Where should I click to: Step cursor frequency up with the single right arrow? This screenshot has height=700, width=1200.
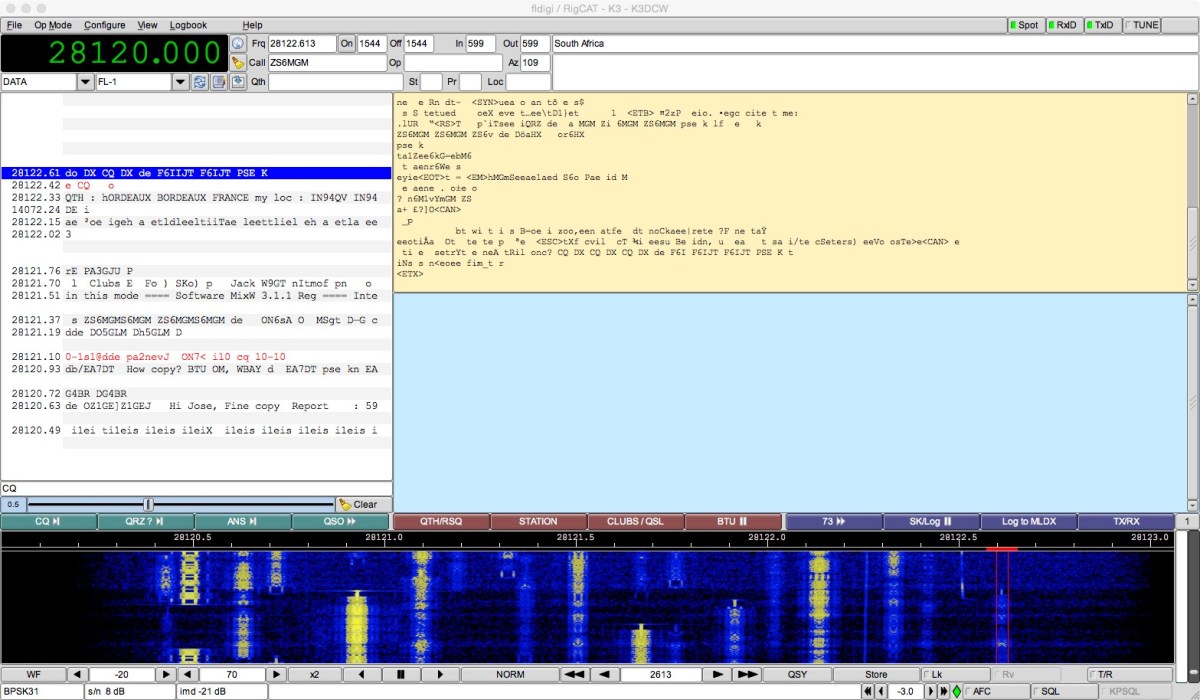[x=717, y=674]
